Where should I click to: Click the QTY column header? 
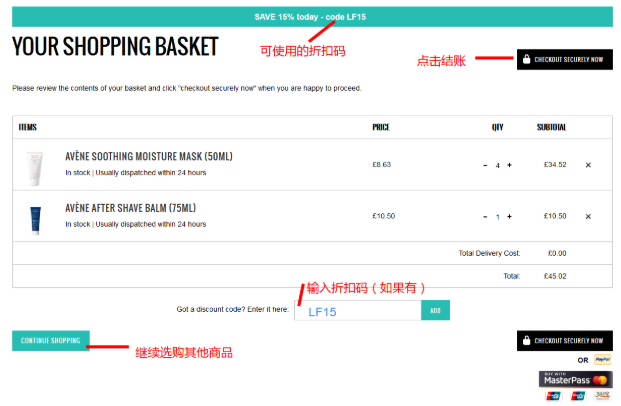[x=497, y=127]
